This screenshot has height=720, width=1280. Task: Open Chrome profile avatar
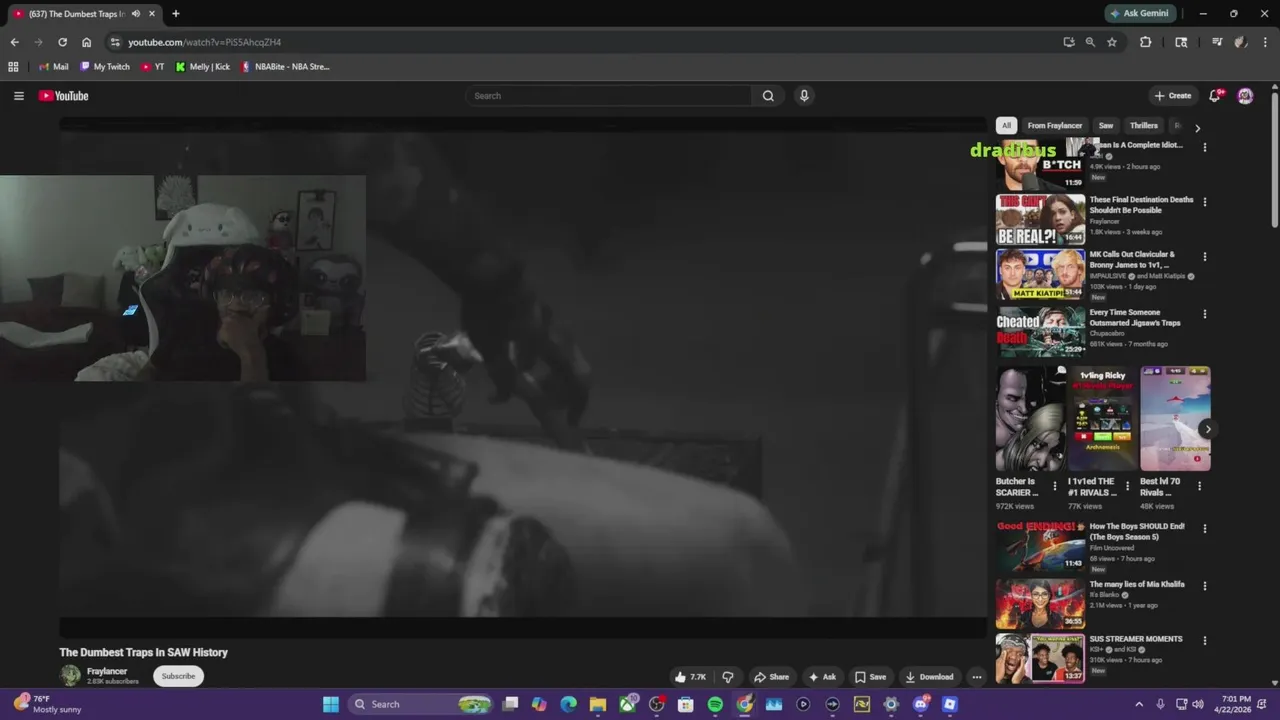[x=1240, y=42]
